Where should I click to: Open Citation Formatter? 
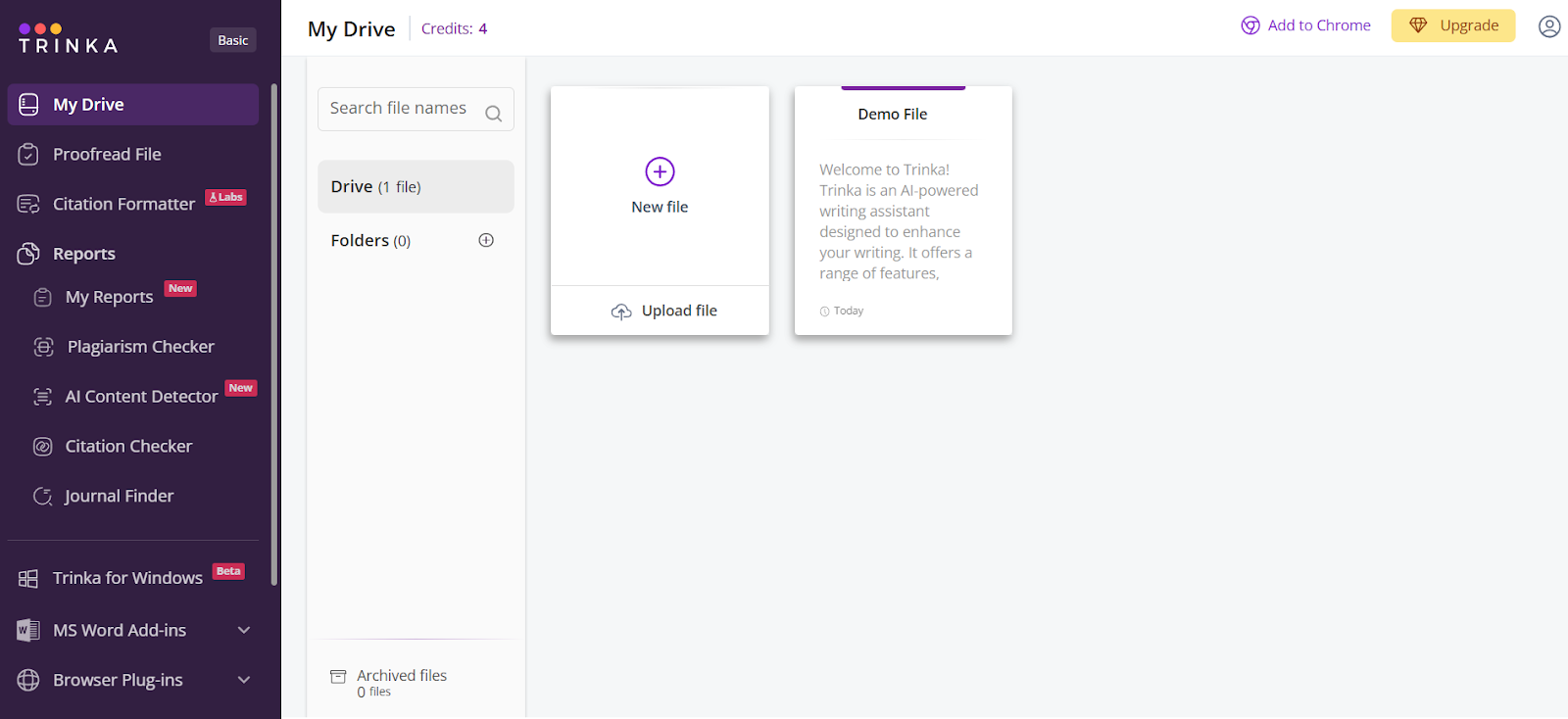point(123,204)
